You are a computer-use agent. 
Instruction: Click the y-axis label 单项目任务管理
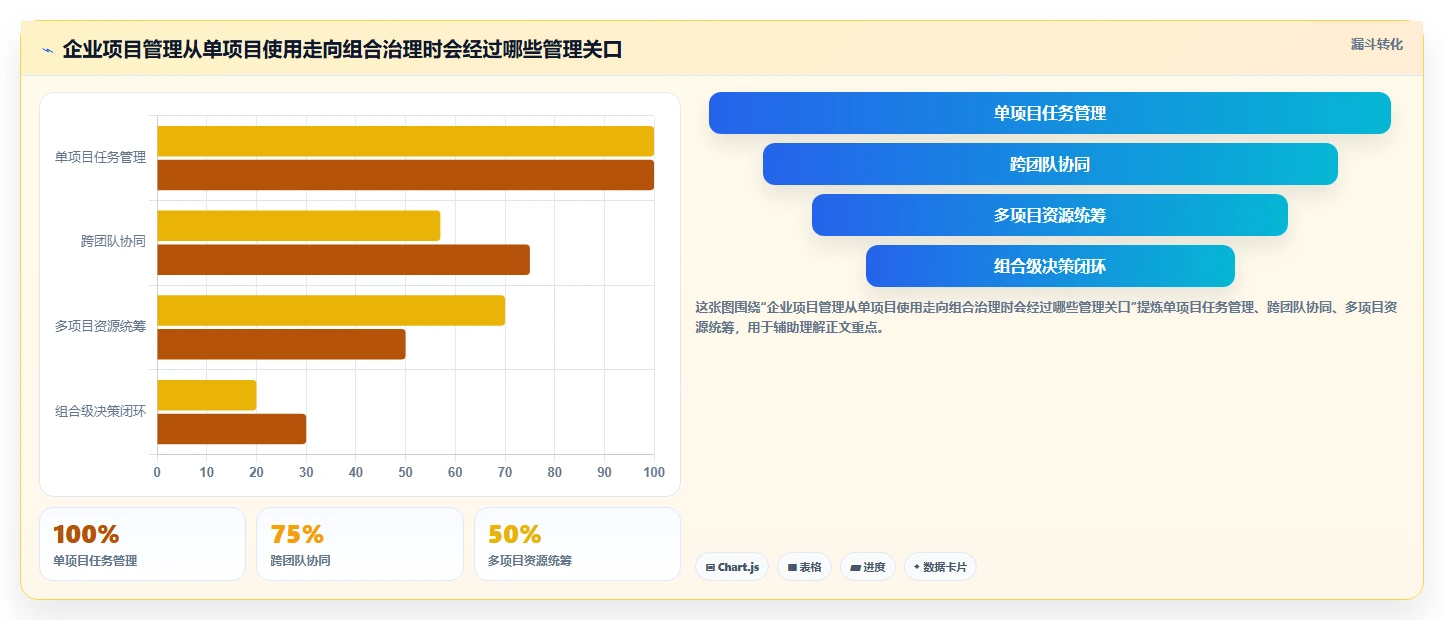pos(100,157)
